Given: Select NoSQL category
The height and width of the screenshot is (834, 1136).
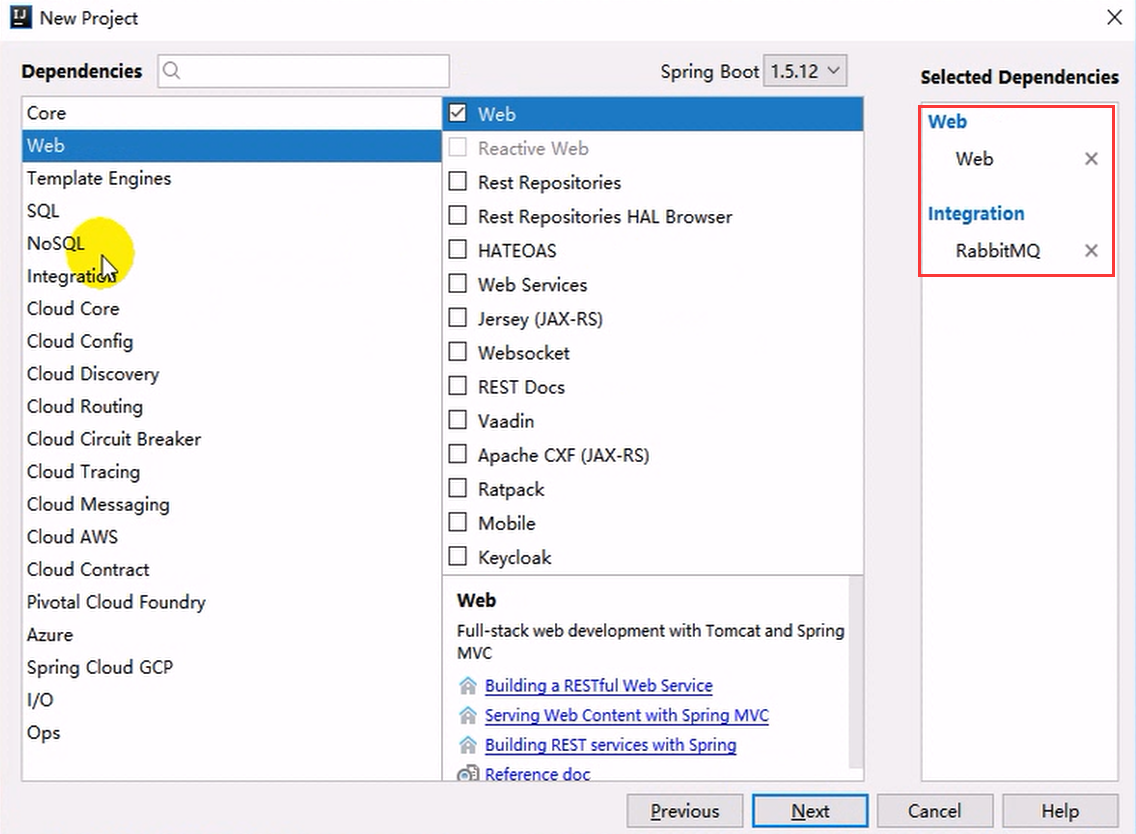Looking at the screenshot, I should pyautogui.click(x=231, y=243).
